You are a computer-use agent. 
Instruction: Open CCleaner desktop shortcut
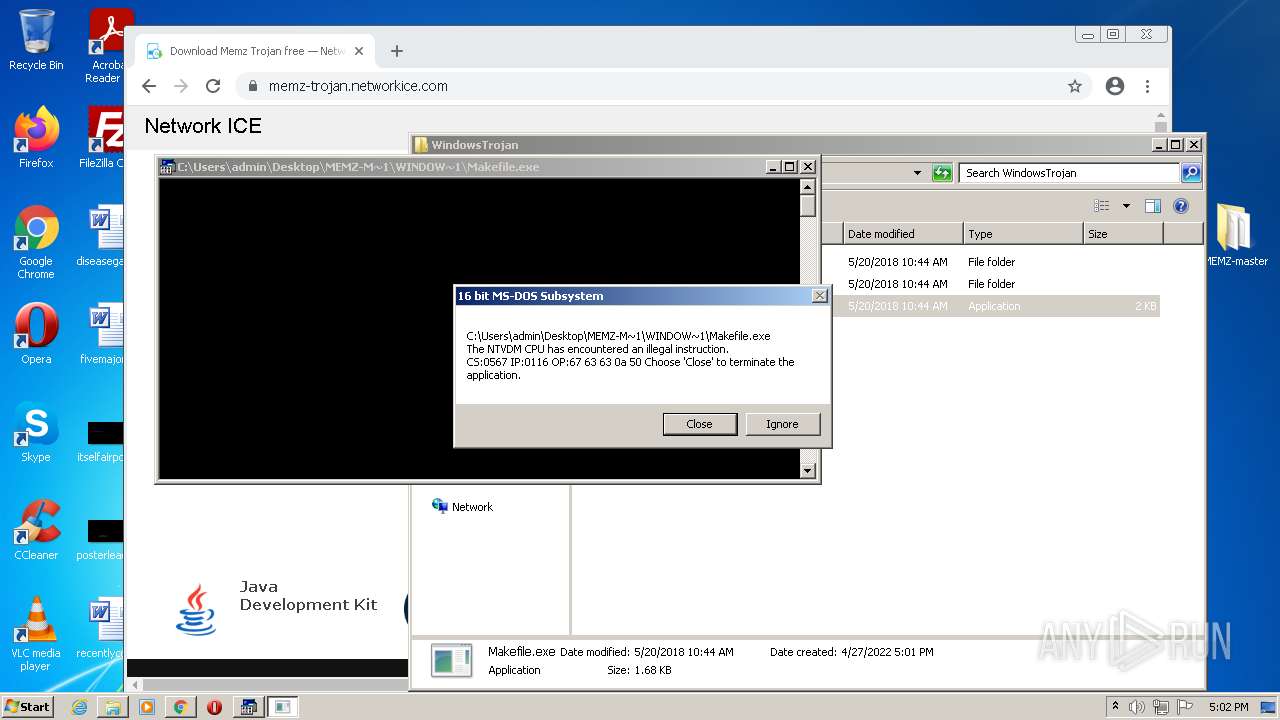[36, 529]
